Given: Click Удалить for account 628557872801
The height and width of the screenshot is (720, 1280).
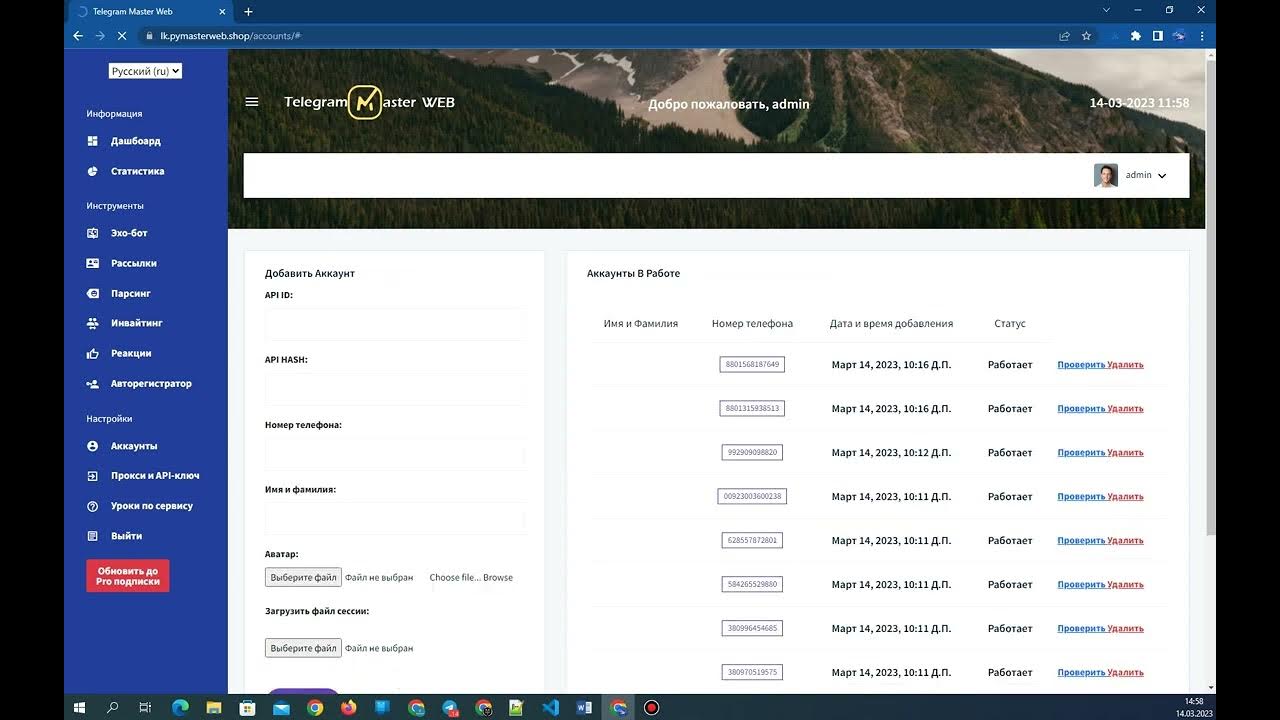Looking at the screenshot, I should (x=1126, y=541).
